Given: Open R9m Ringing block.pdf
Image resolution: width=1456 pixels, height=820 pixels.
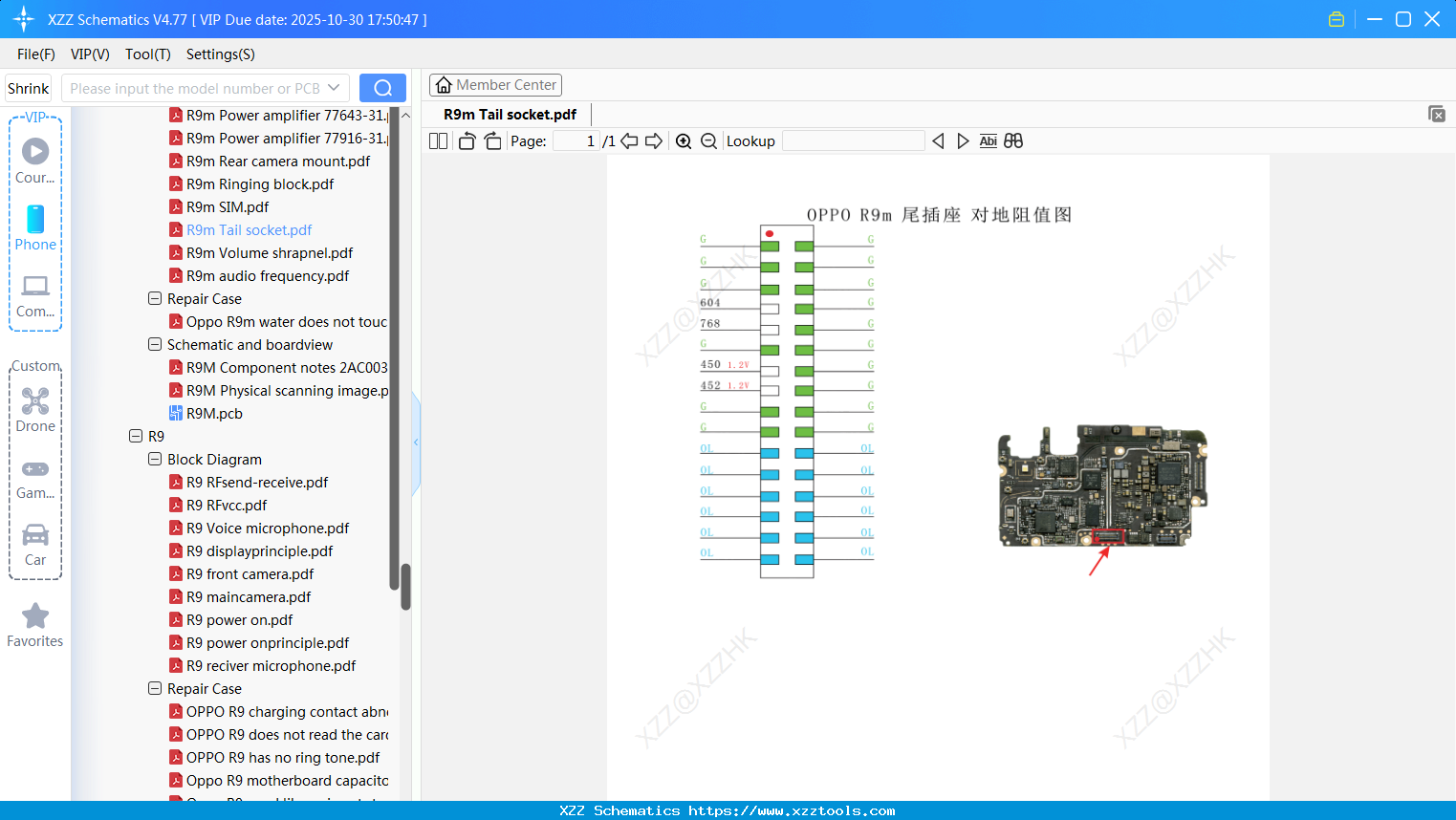Looking at the screenshot, I should [260, 184].
